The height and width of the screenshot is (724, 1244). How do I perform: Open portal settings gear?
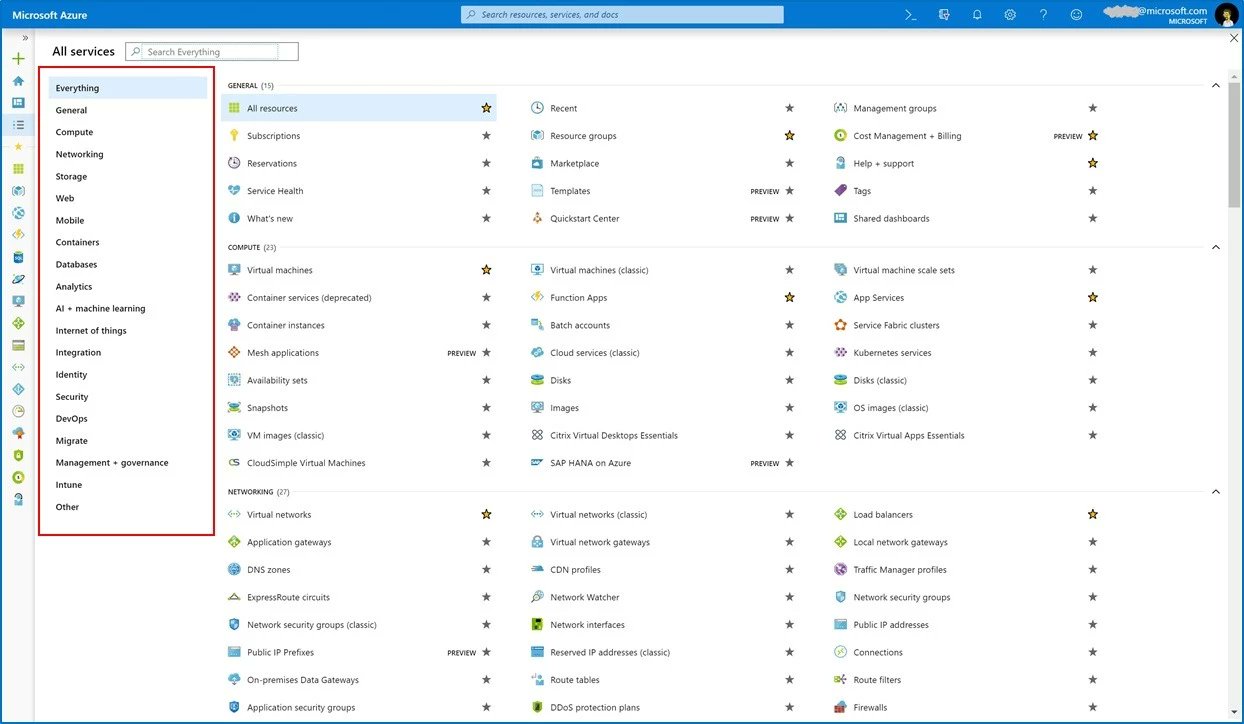pos(1010,15)
